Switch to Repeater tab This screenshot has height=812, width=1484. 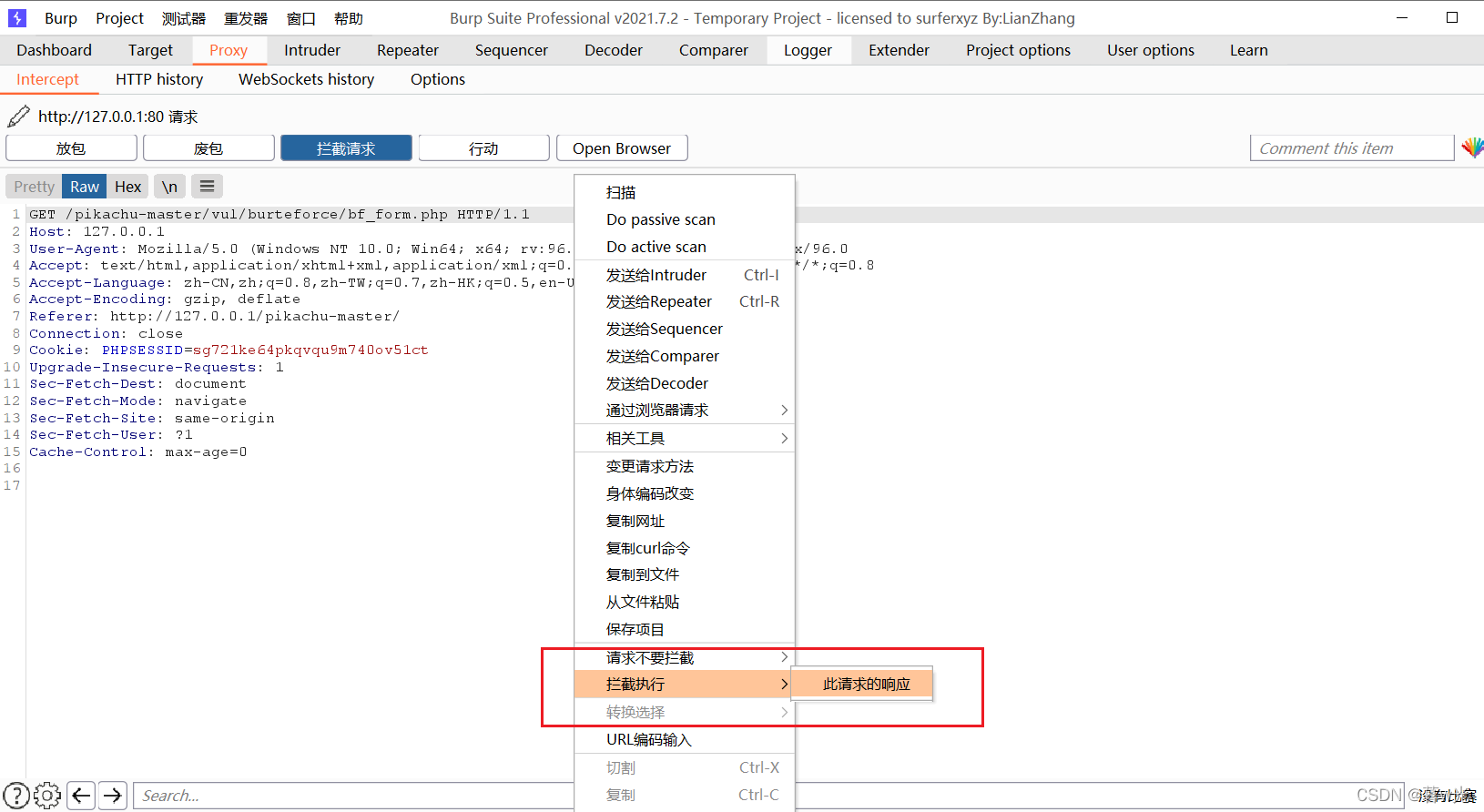(x=408, y=50)
